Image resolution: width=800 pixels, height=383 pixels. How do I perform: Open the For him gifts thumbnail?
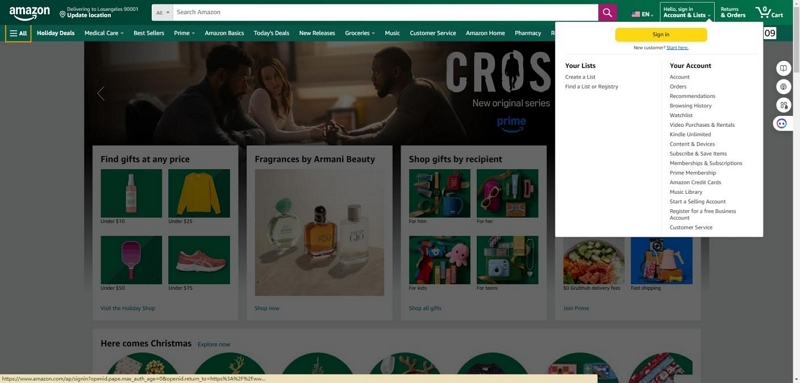(439, 193)
